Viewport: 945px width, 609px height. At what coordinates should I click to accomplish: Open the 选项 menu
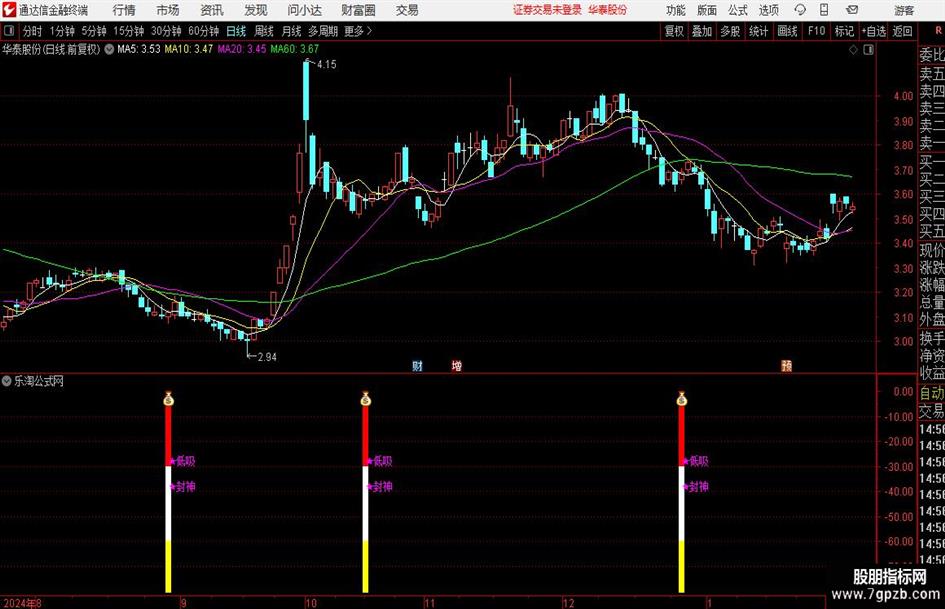point(768,10)
